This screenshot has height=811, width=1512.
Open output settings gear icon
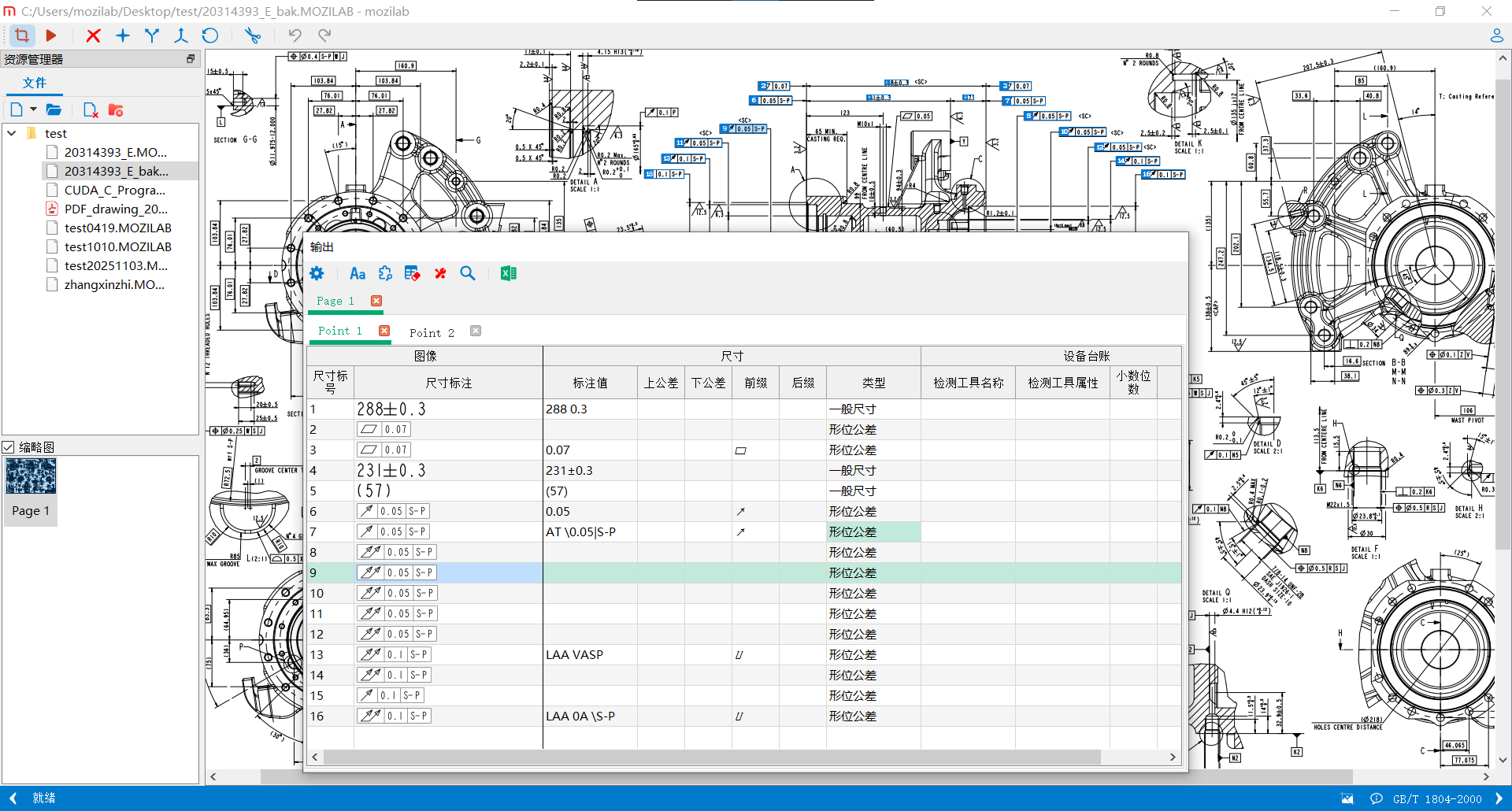(317, 273)
